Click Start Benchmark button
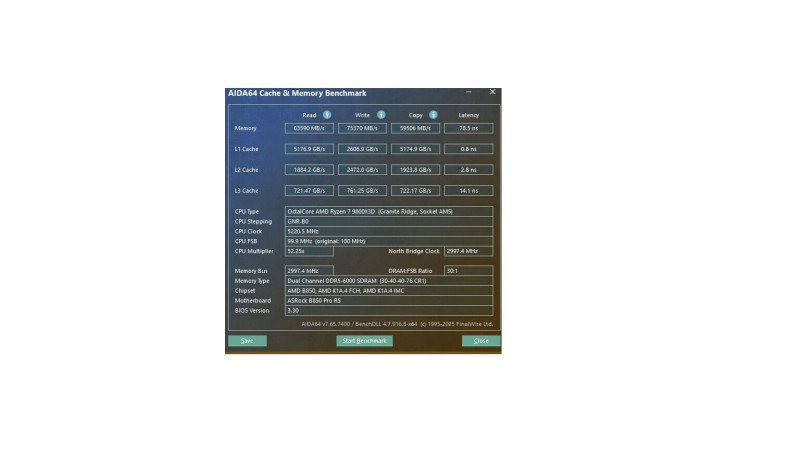800x450 pixels. pyautogui.click(x=364, y=341)
